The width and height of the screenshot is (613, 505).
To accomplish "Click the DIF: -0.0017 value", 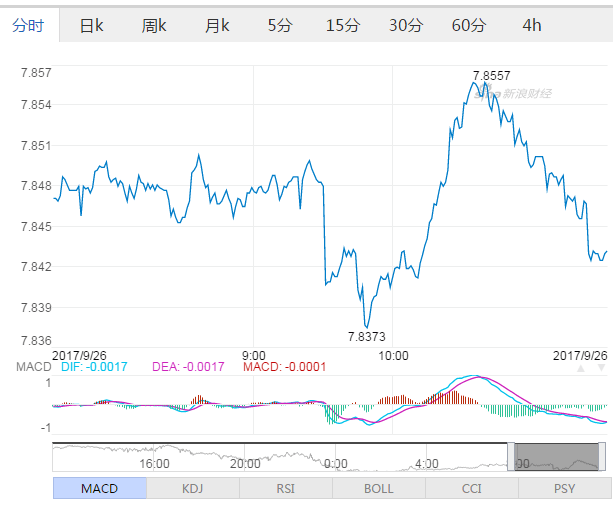I will [x=94, y=367].
